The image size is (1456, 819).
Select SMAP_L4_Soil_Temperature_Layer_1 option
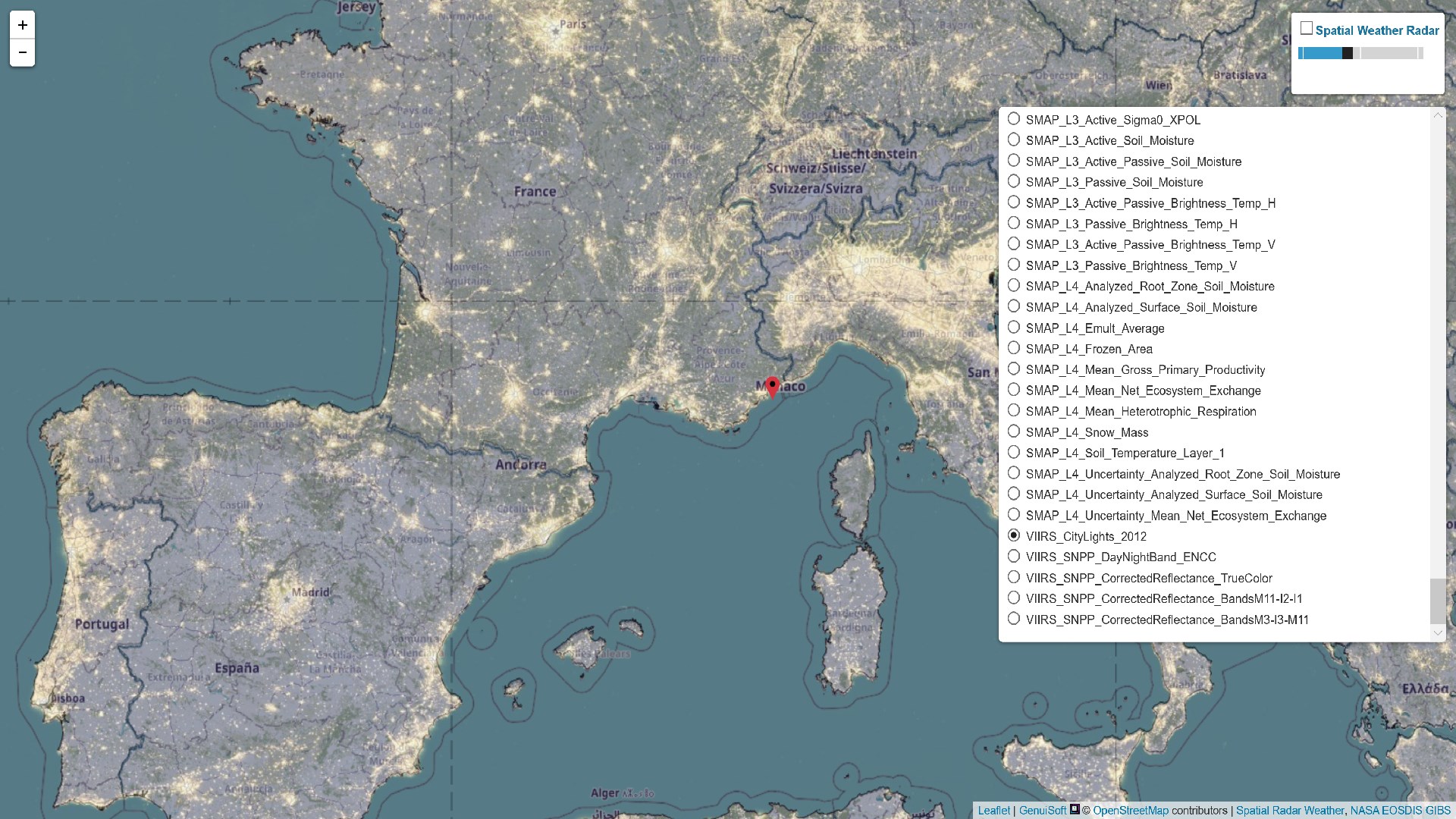(x=1014, y=452)
